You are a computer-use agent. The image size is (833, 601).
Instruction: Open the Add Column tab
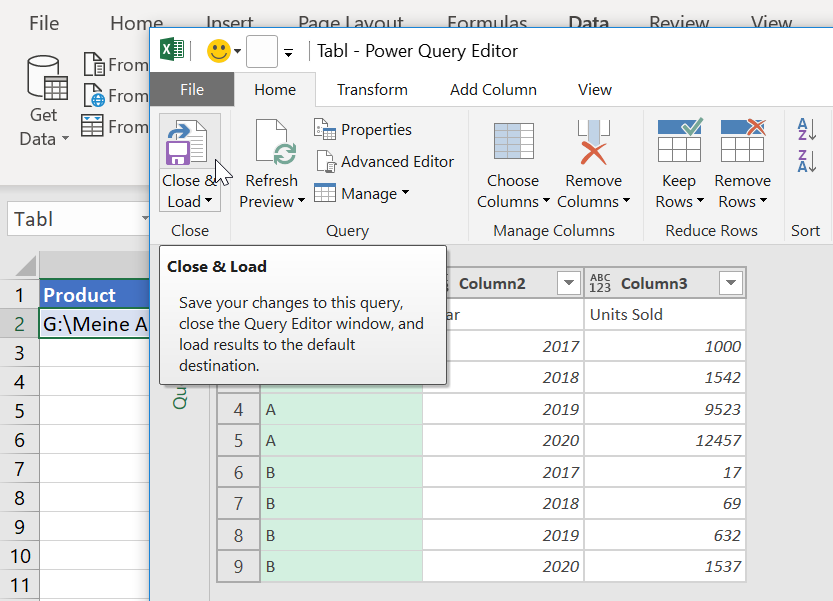point(493,90)
